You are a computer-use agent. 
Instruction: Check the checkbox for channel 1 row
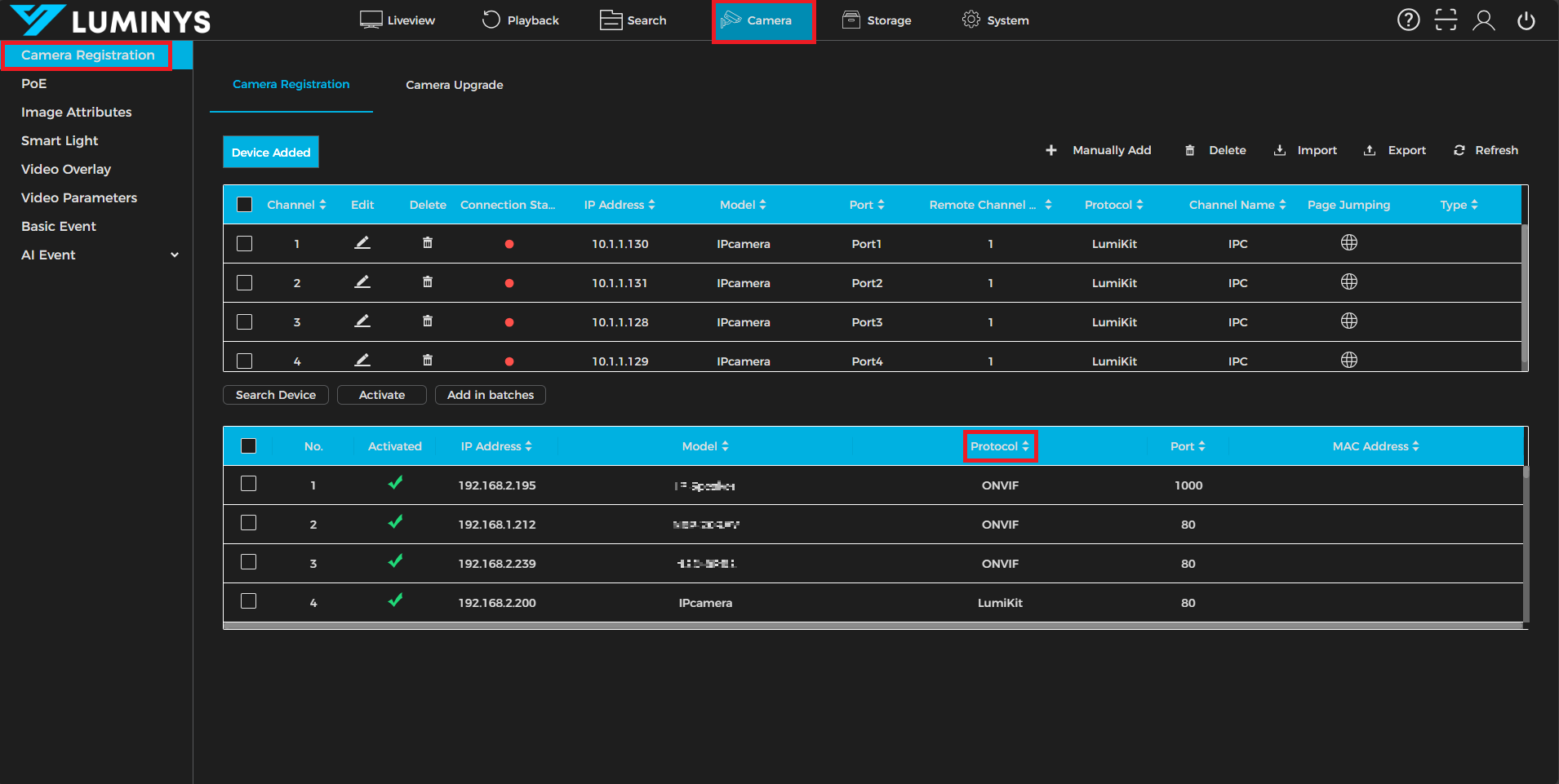(x=245, y=244)
